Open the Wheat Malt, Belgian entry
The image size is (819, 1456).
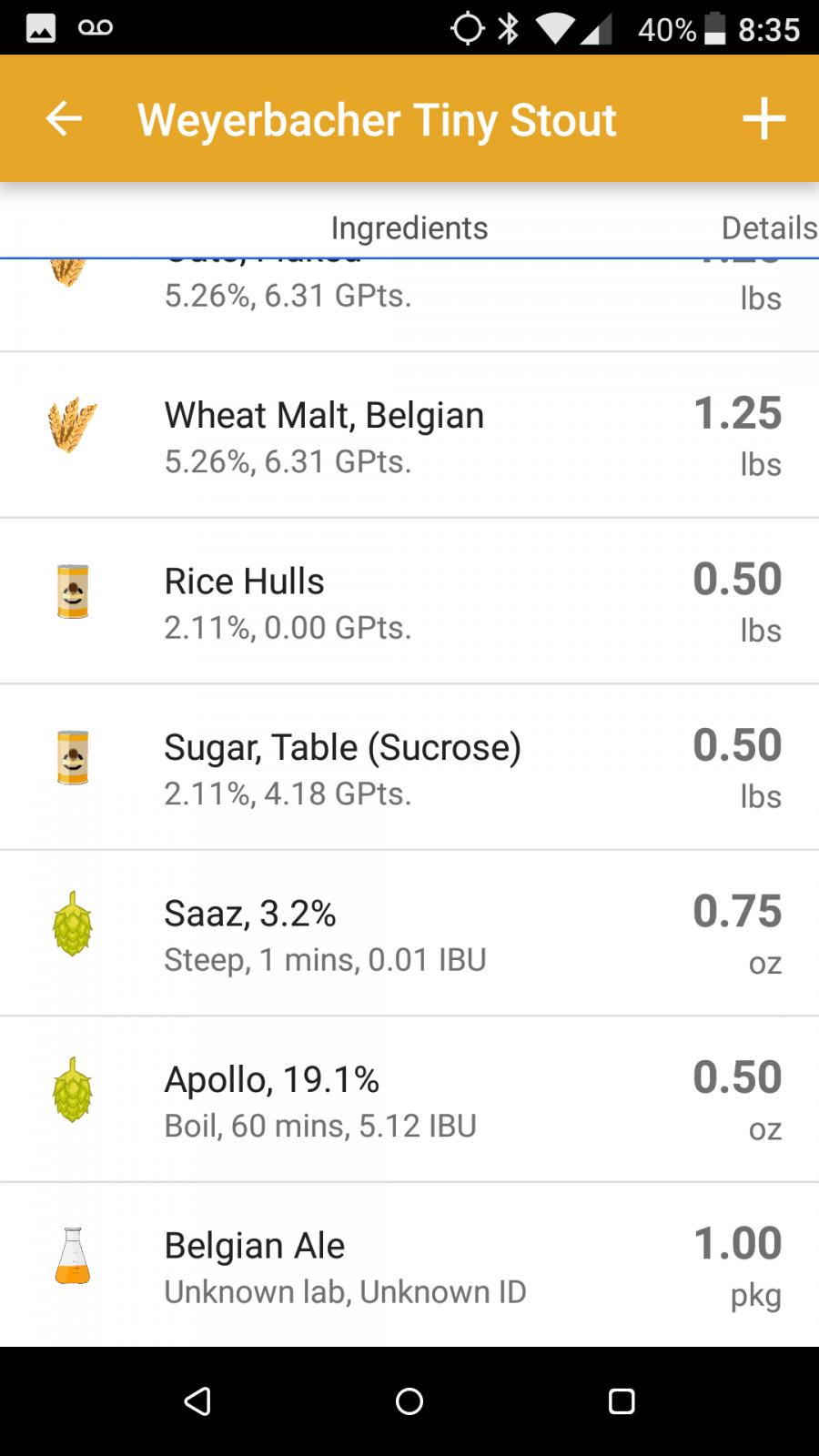[409, 435]
